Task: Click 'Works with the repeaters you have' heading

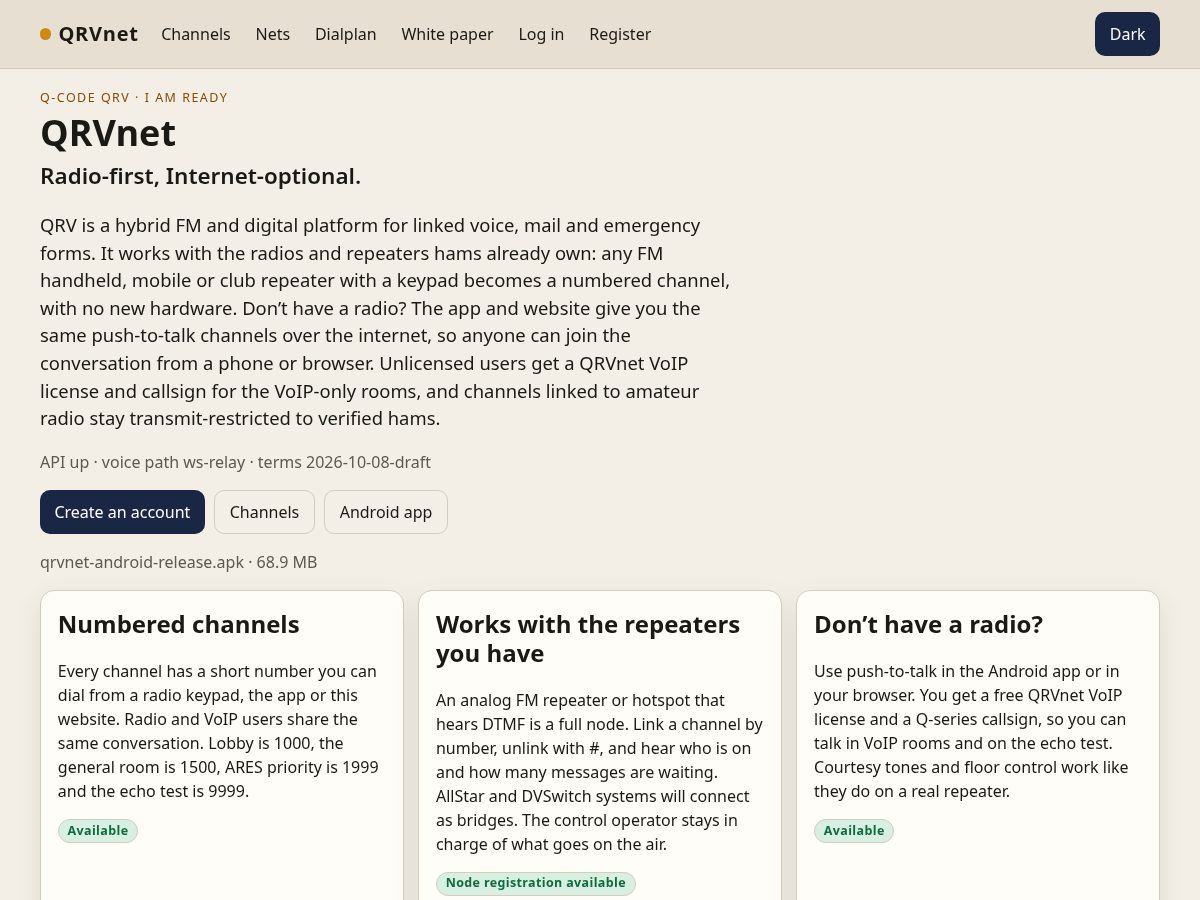Action: [588, 639]
